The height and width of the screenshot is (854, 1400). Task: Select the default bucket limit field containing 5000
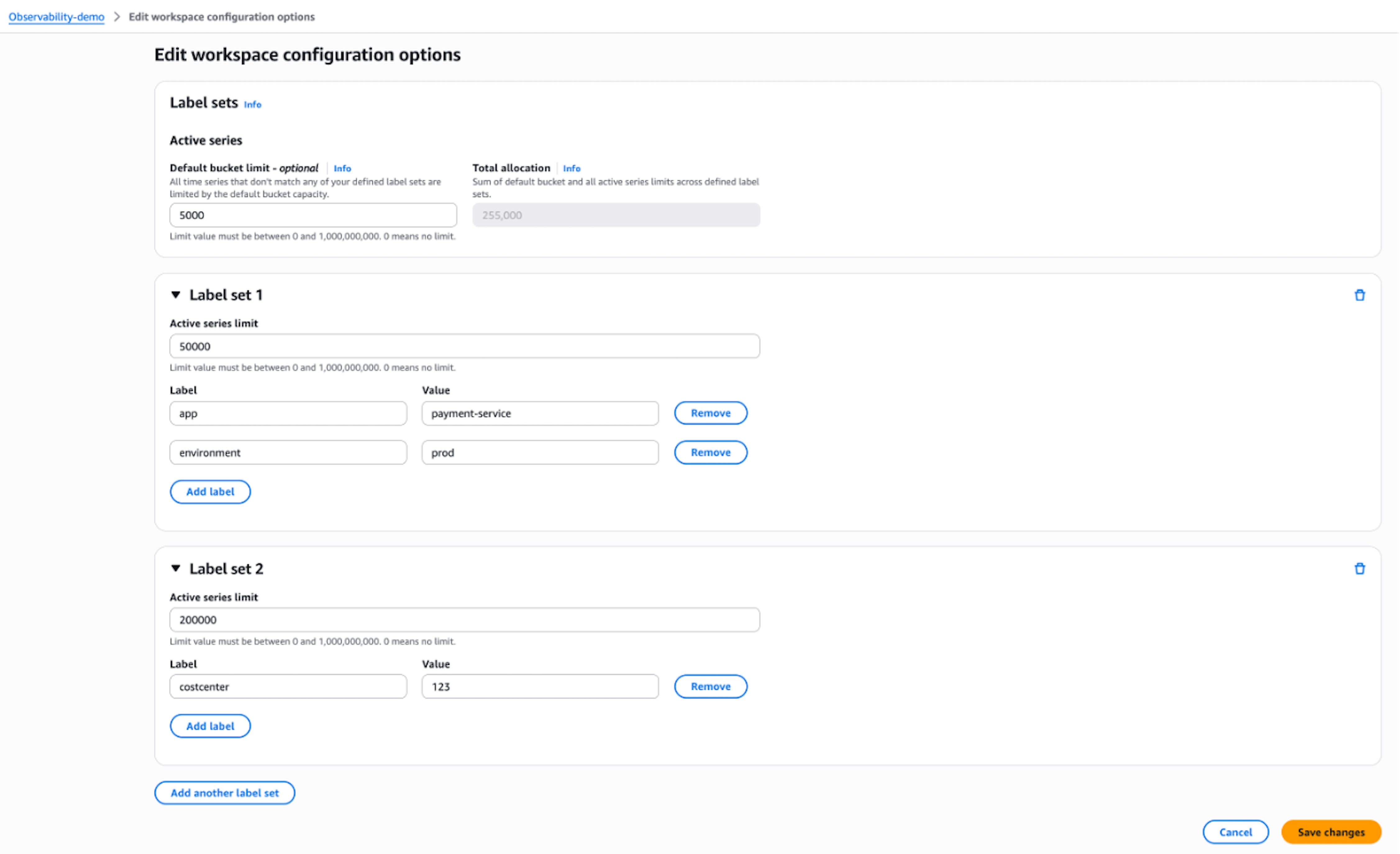pyautogui.click(x=312, y=215)
